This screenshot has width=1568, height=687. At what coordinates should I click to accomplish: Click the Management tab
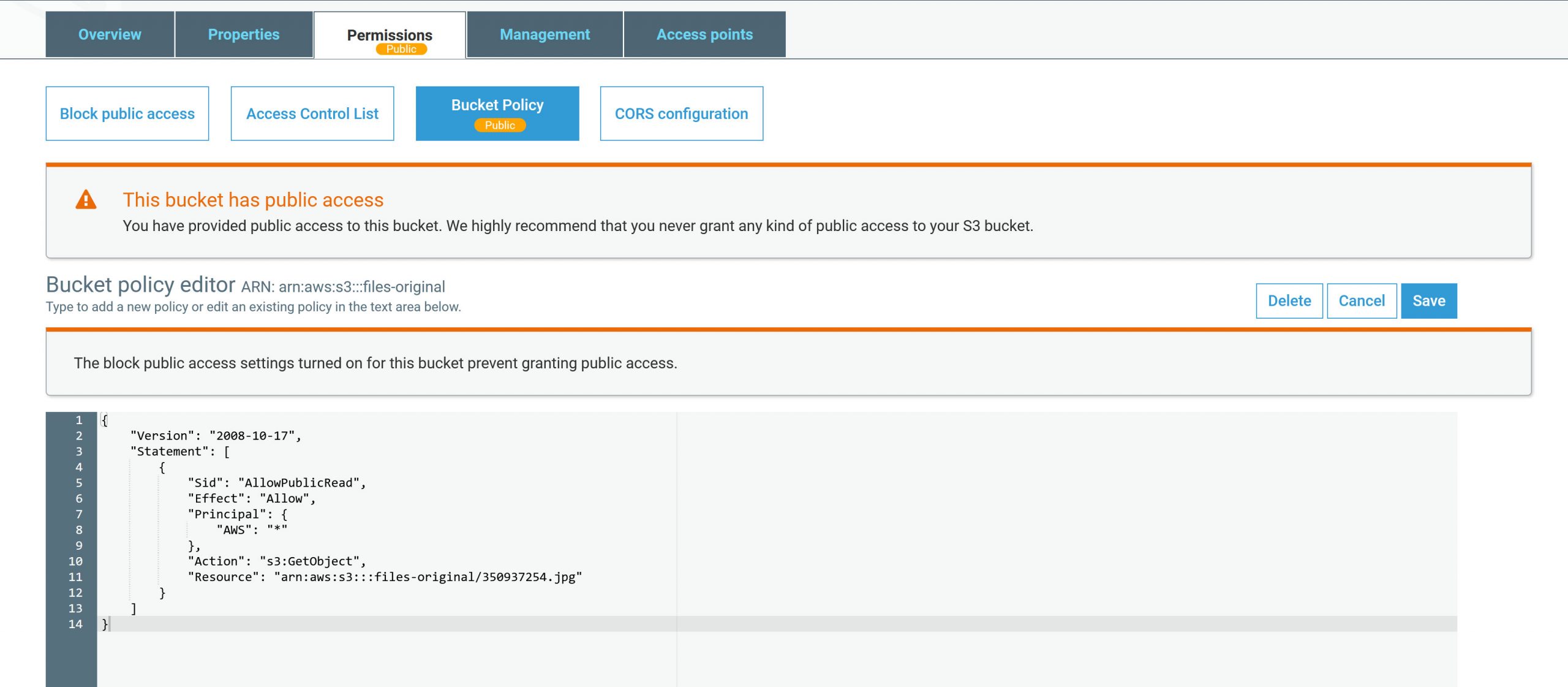[x=545, y=34]
